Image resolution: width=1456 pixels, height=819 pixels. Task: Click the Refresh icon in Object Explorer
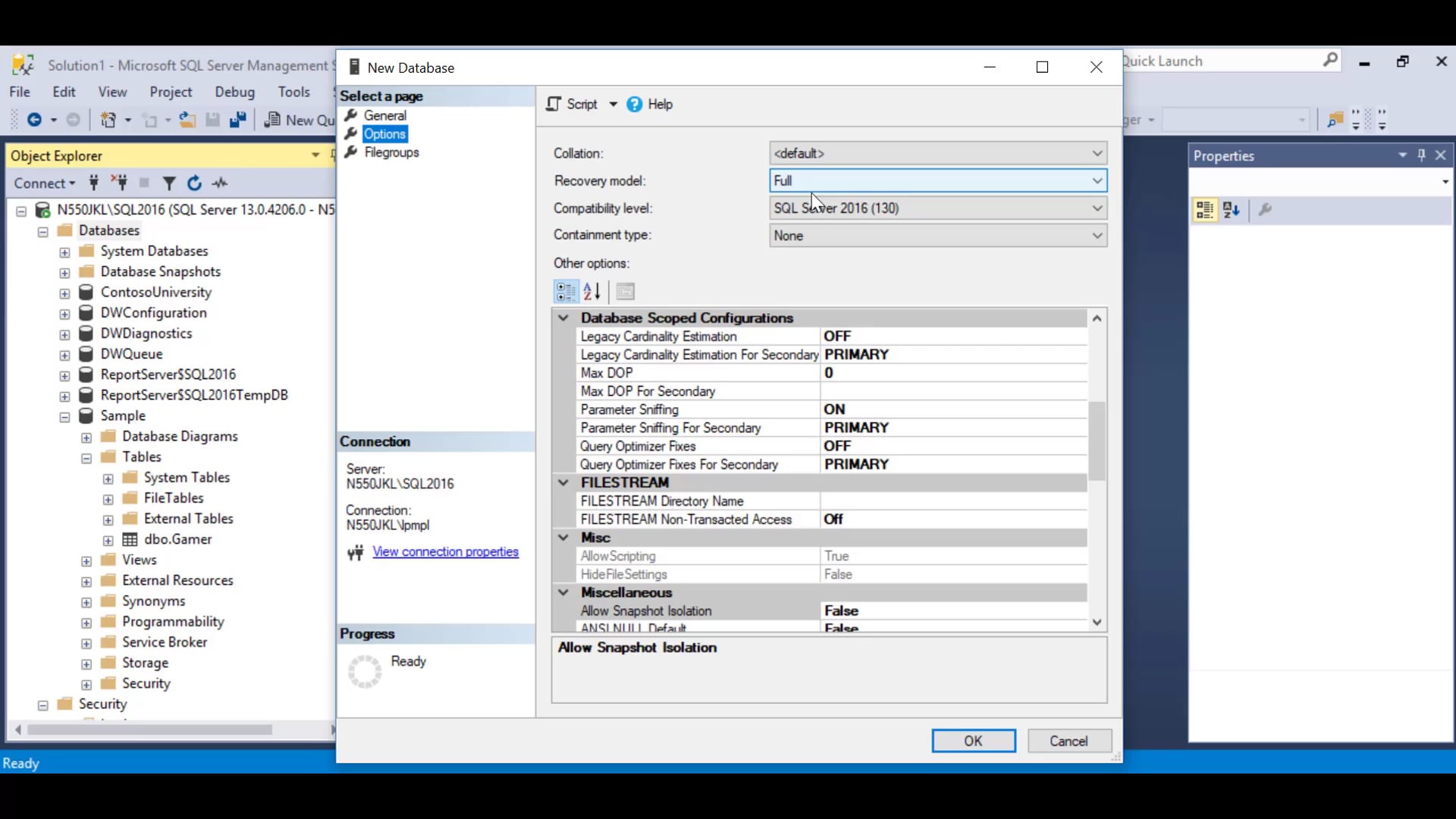[194, 183]
